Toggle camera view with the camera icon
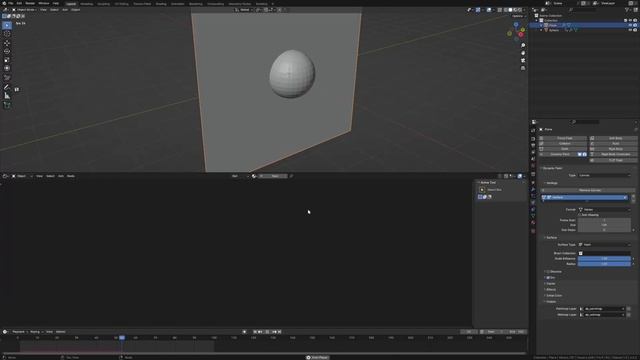Screen dimensions: 640x360 (523, 60)
